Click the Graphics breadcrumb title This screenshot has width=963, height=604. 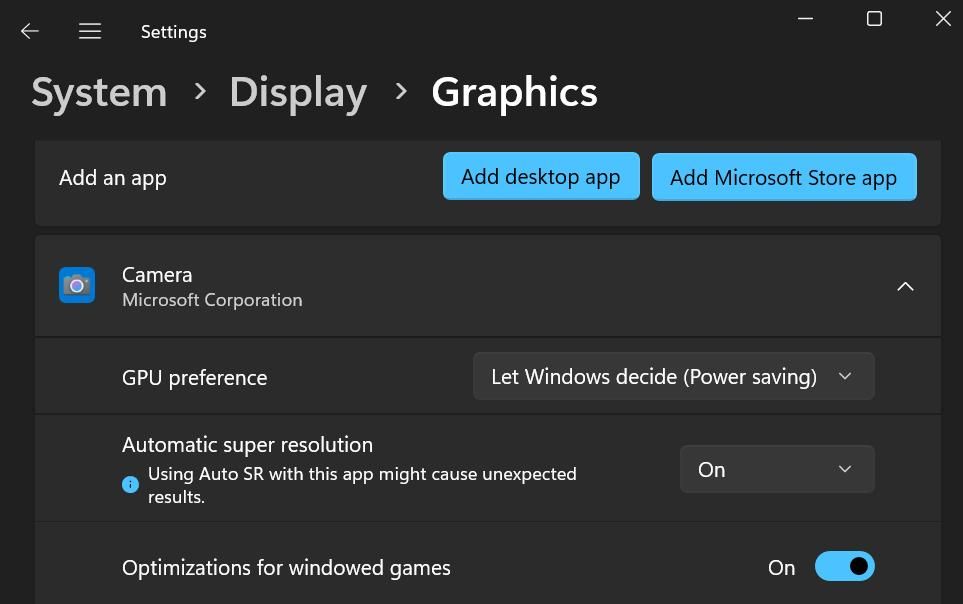tap(514, 92)
